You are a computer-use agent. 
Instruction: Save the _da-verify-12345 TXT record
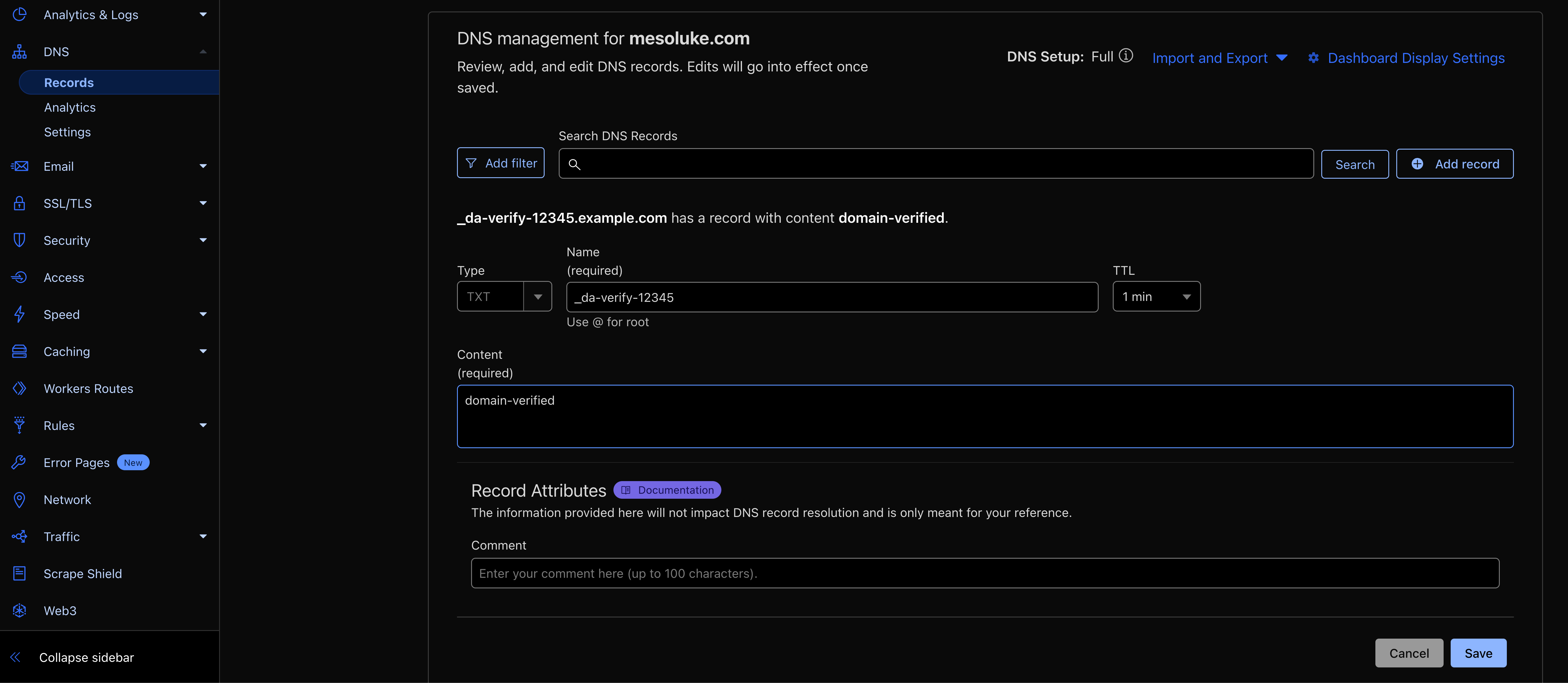coord(1479,653)
